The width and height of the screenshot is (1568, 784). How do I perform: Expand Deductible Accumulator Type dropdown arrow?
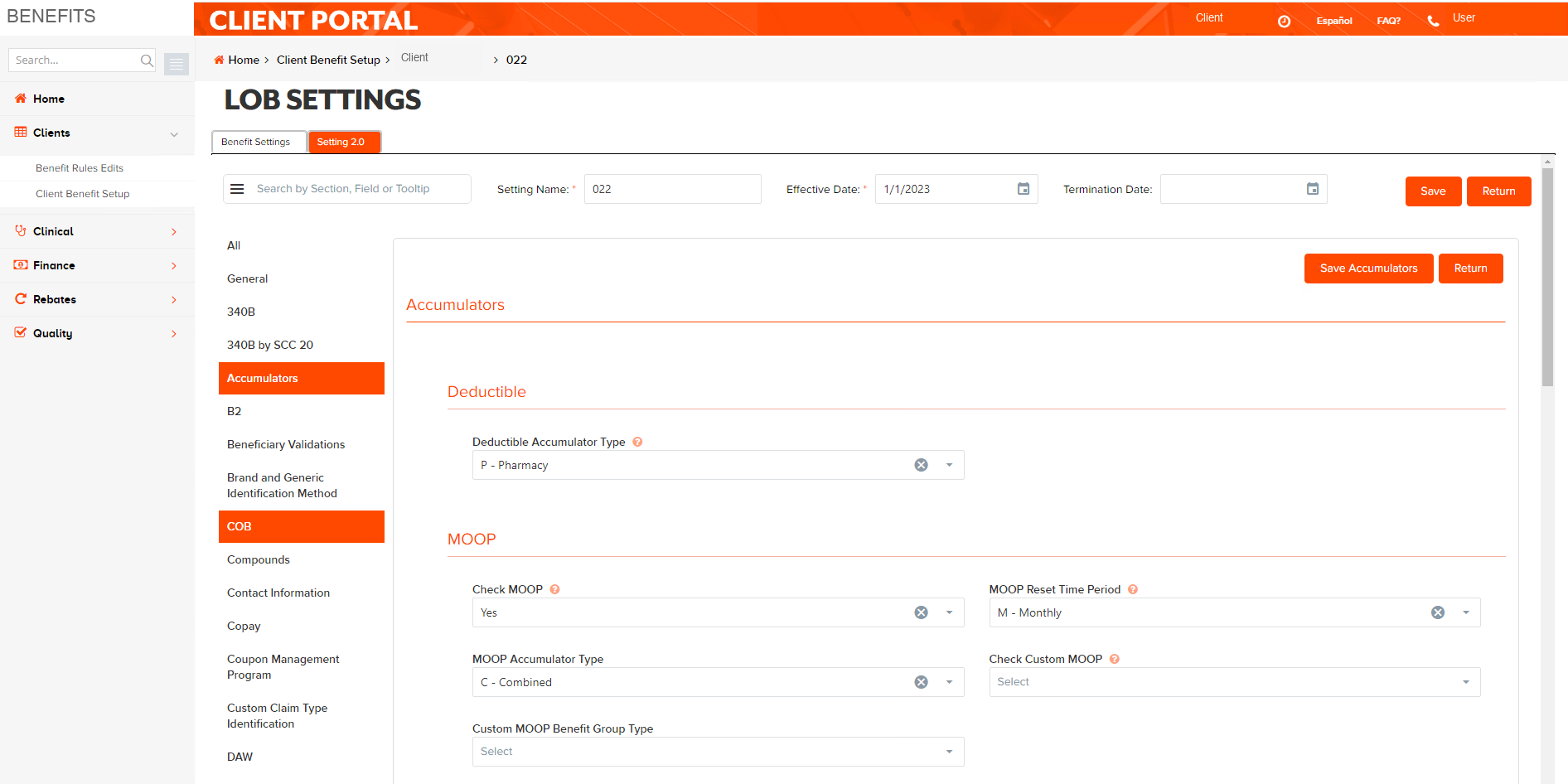click(949, 465)
